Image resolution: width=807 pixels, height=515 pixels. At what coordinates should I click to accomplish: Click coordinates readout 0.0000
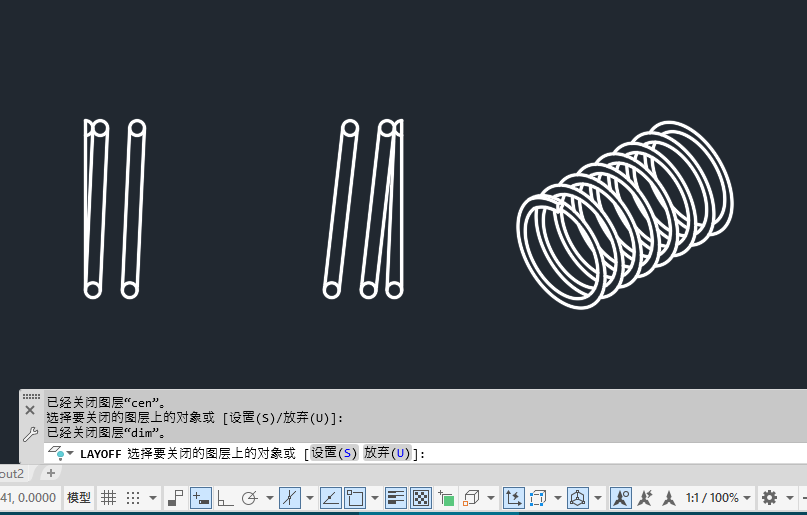point(28,498)
